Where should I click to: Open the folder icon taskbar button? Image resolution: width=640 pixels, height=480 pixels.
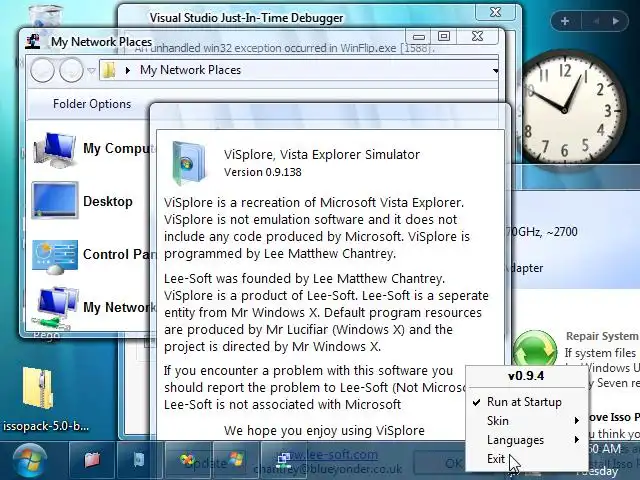pos(92,460)
